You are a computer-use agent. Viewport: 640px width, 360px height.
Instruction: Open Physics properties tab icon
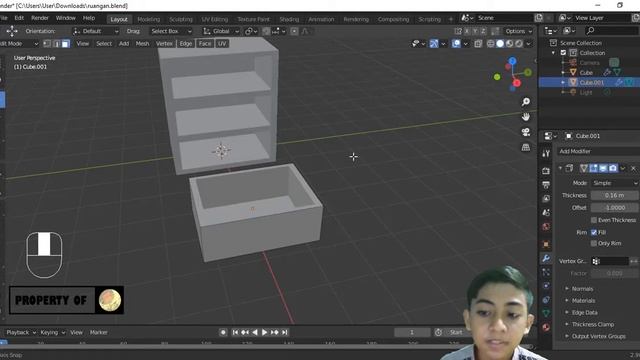[x=546, y=286]
